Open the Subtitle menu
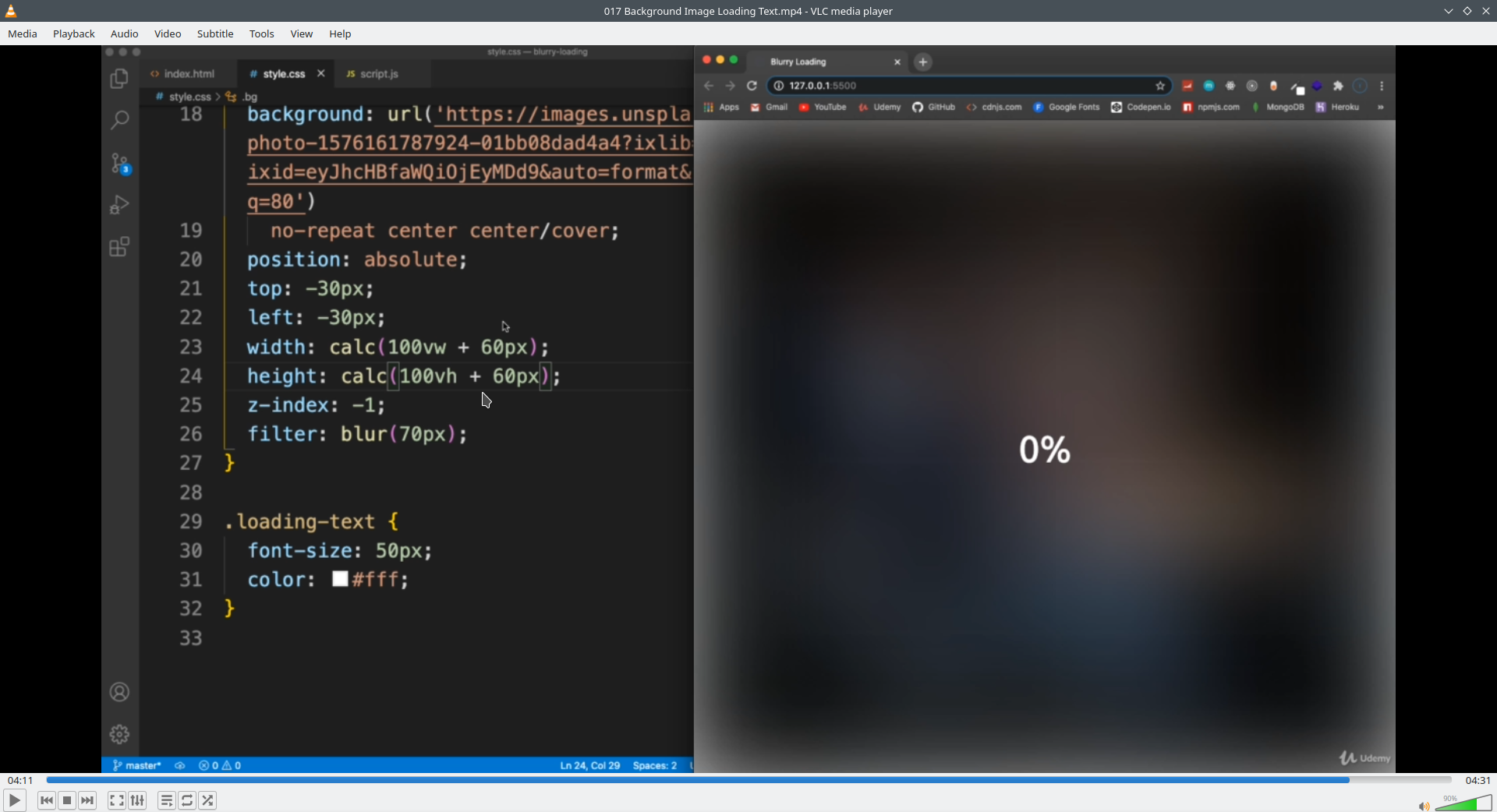1497x812 pixels. [215, 34]
